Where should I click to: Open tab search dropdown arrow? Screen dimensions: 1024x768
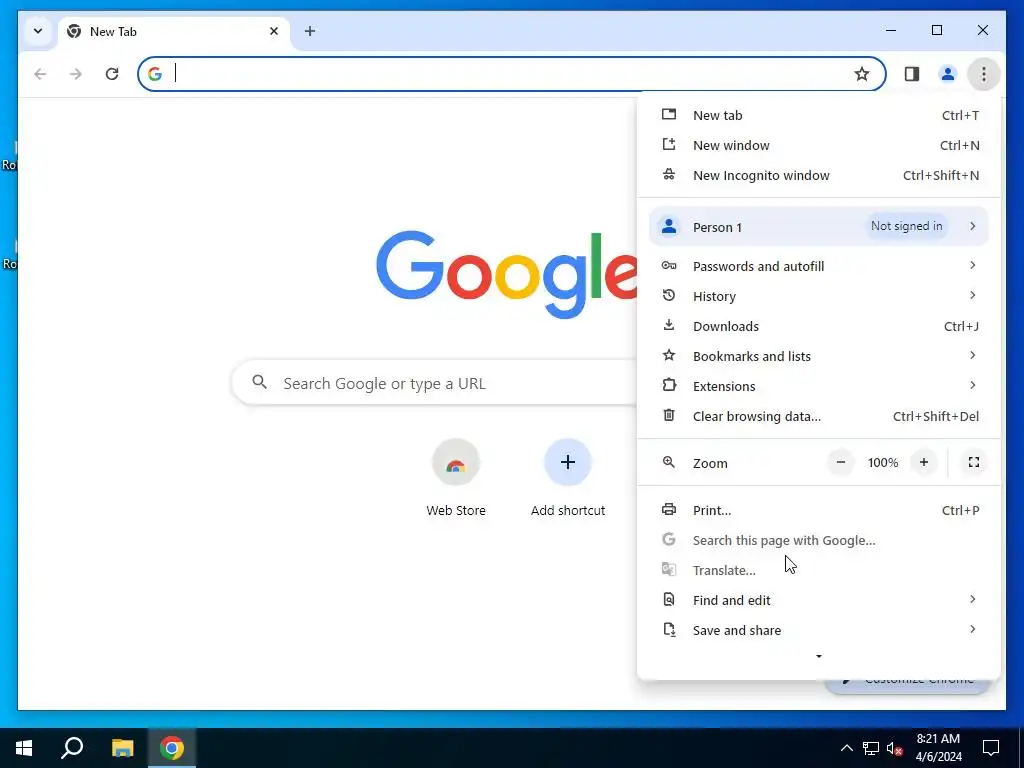pyautogui.click(x=38, y=31)
